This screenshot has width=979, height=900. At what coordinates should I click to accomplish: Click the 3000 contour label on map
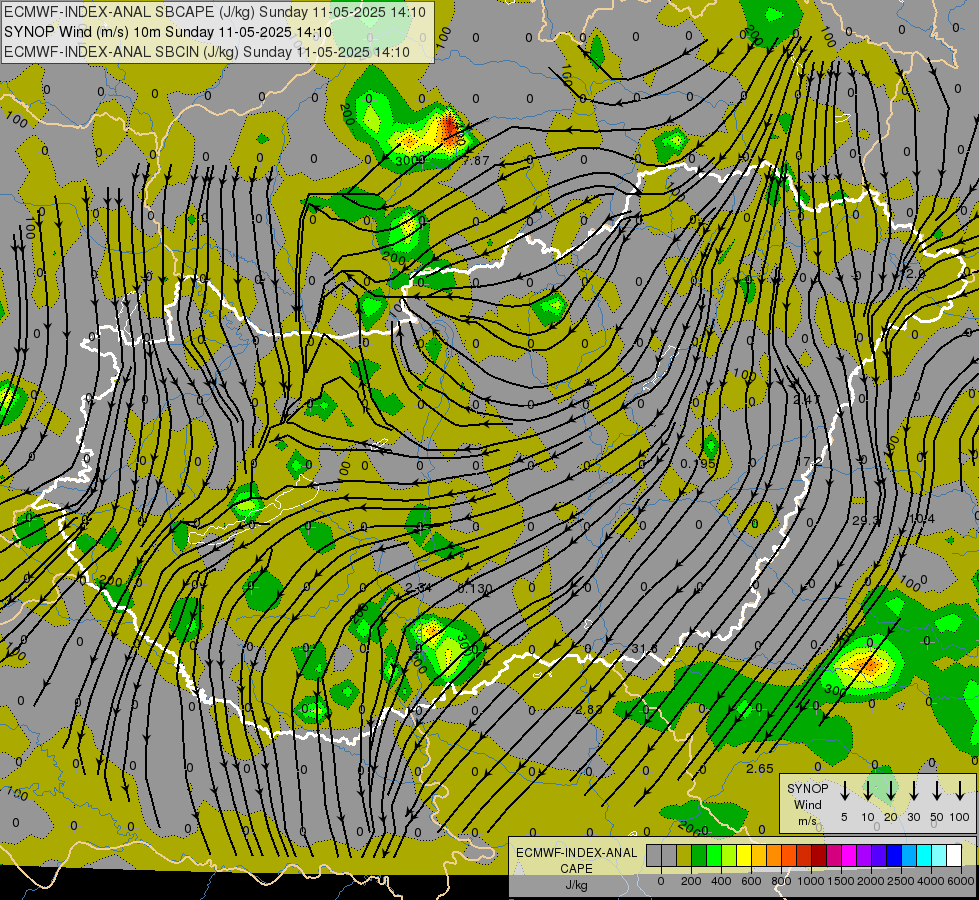pyautogui.click(x=410, y=161)
